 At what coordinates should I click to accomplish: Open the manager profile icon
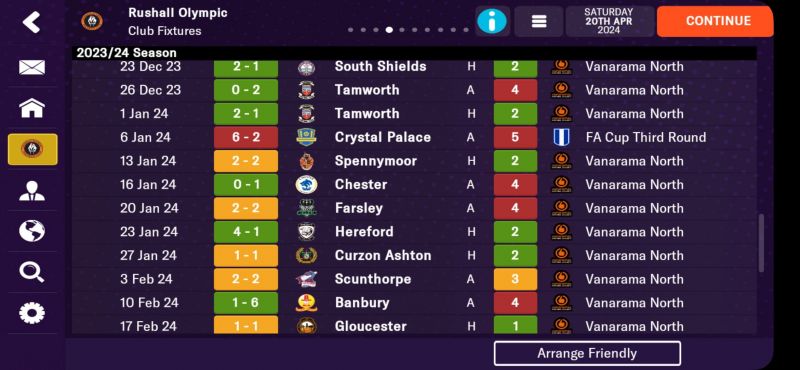tap(32, 190)
